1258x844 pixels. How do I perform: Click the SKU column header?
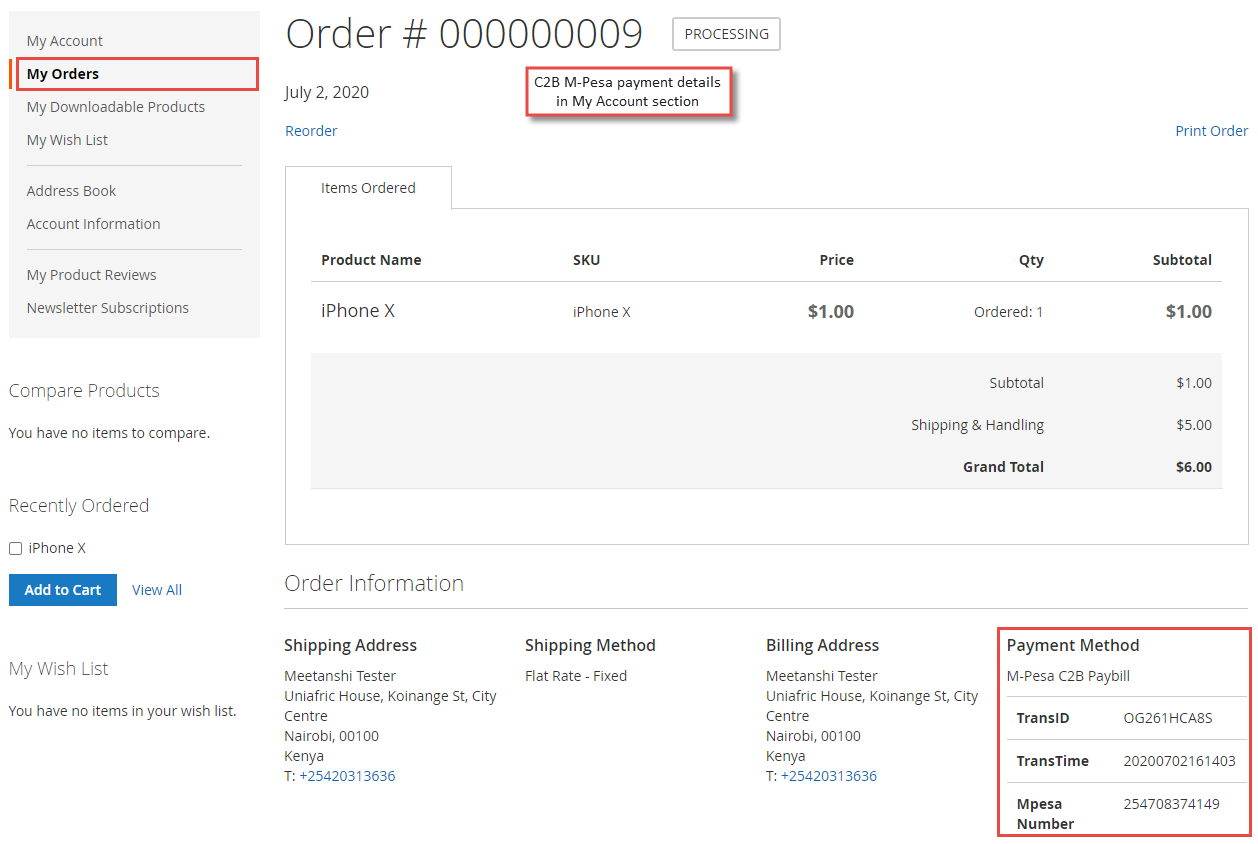pos(587,260)
